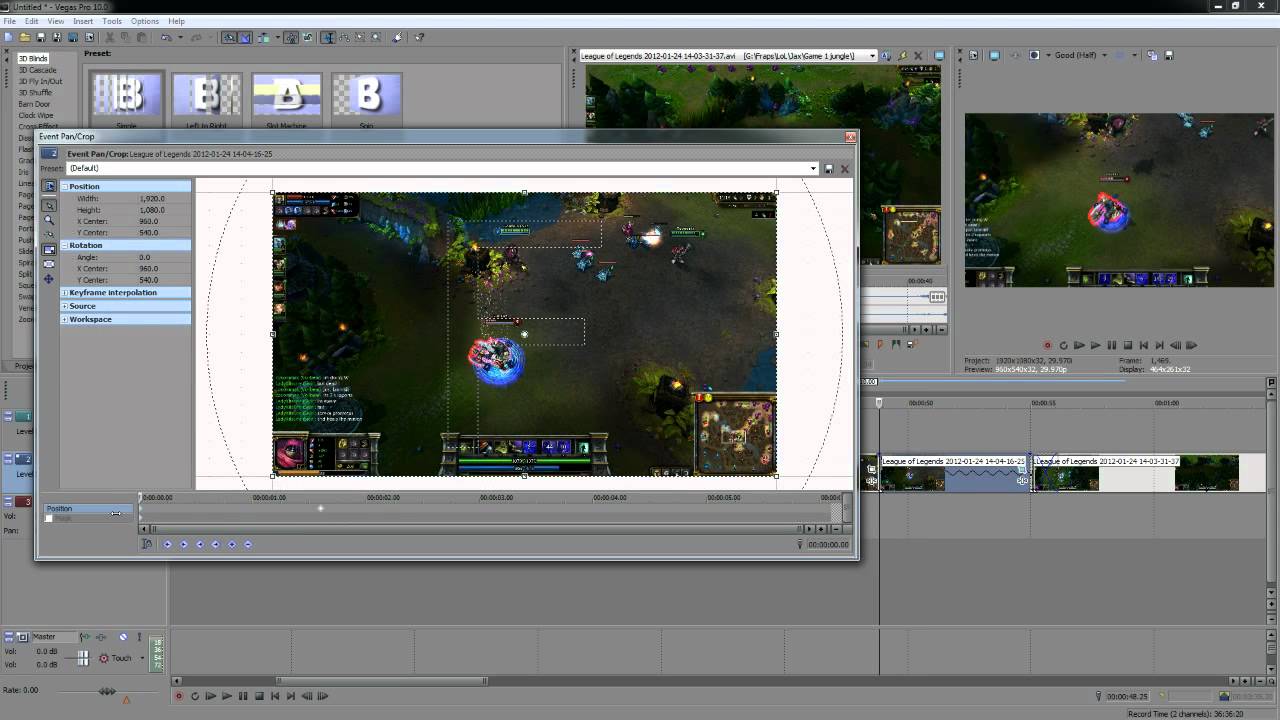Screen dimensions: 1280x720
Task: Toggle the Enable Snapping toolbar button
Action: (230, 38)
